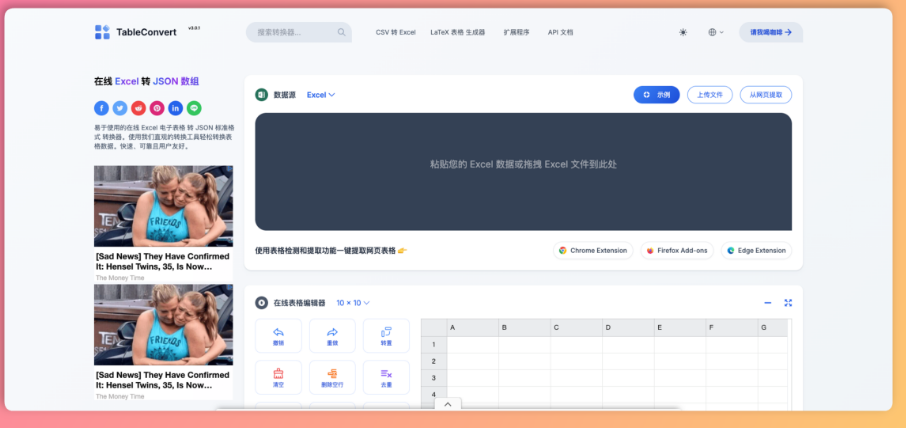Click the 从网页提取 button
The height and width of the screenshot is (428, 906).
coord(766,95)
